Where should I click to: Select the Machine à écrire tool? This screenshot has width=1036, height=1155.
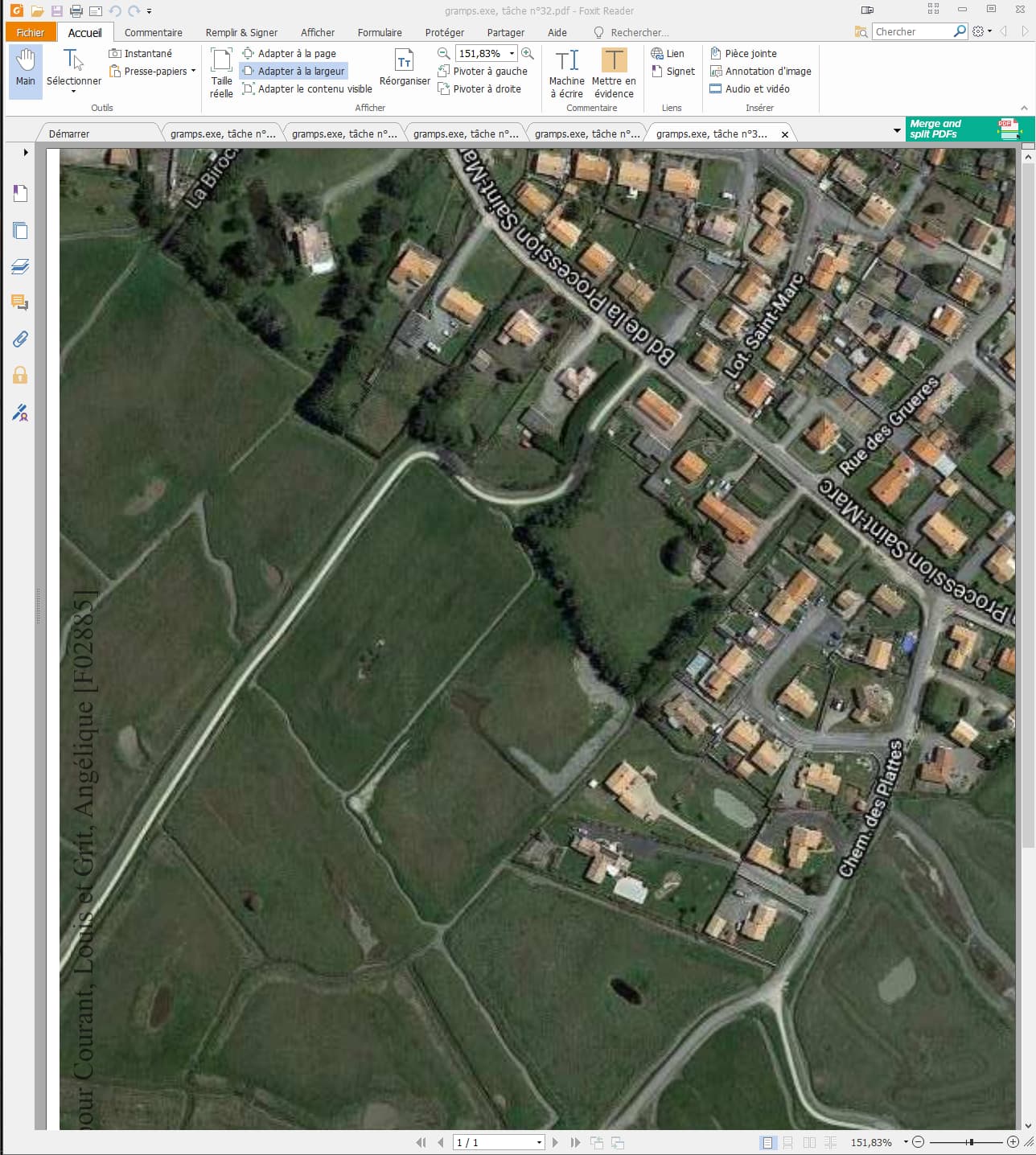567,73
